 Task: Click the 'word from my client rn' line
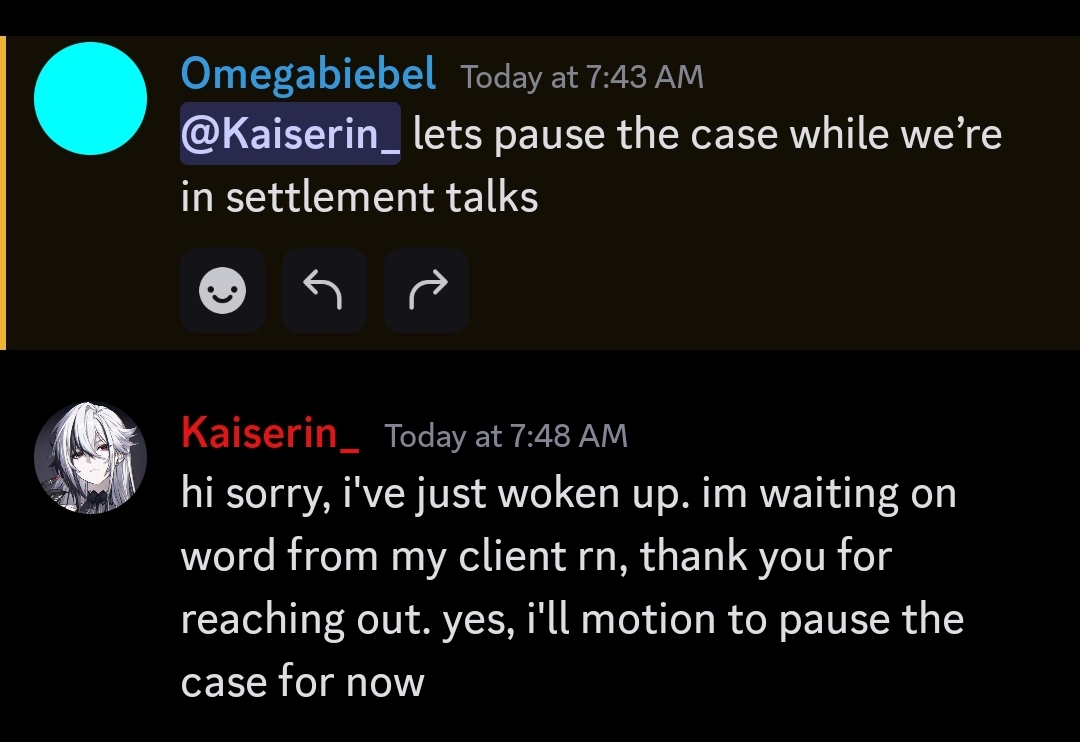point(404,556)
